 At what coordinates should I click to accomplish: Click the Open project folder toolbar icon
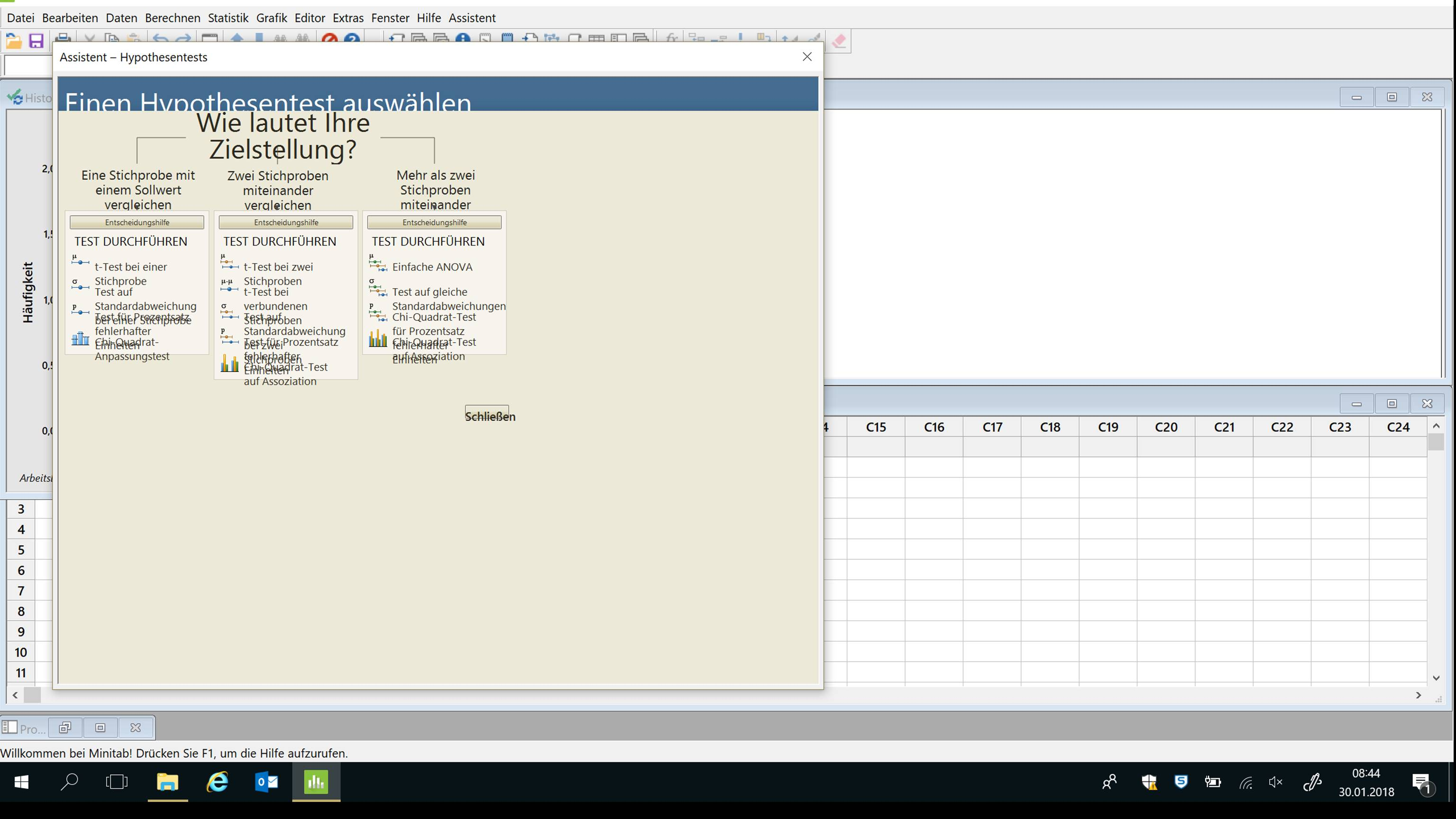(14, 41)
